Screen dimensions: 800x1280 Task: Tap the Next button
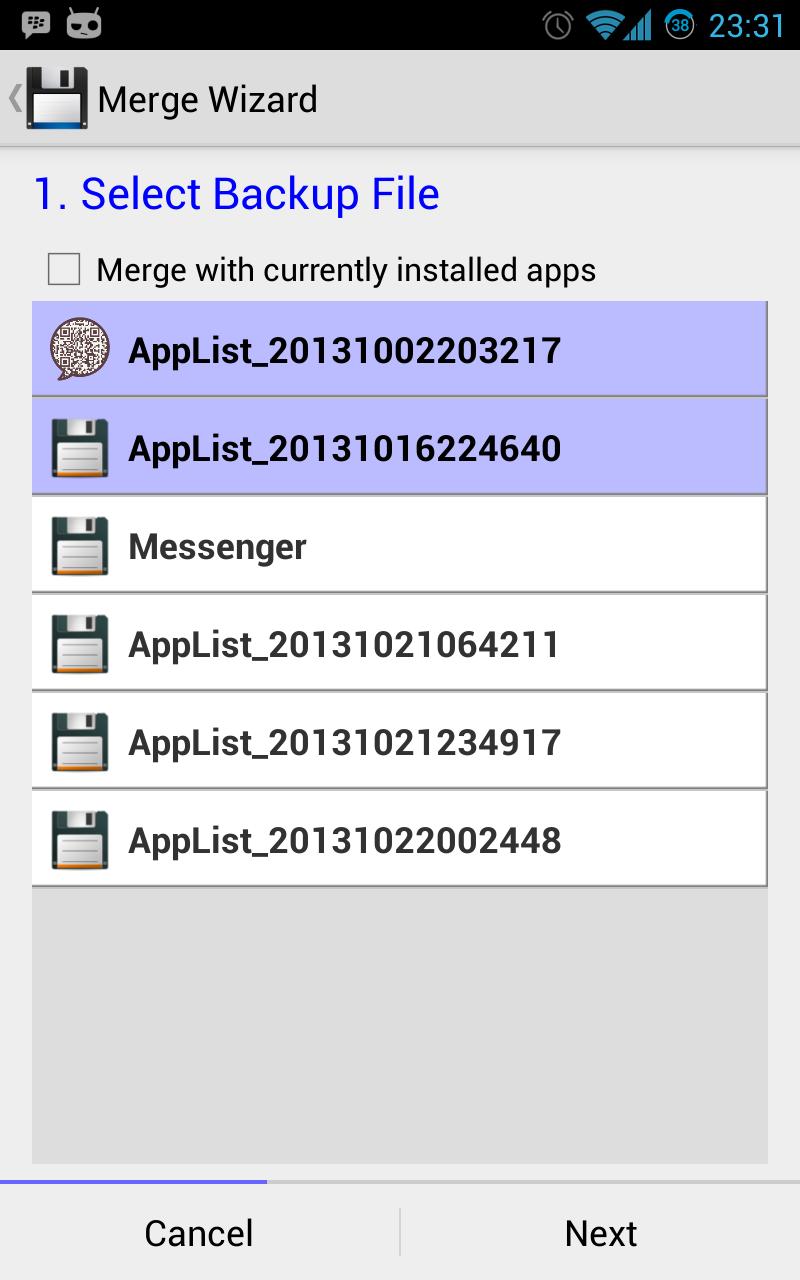point(601,1232)
